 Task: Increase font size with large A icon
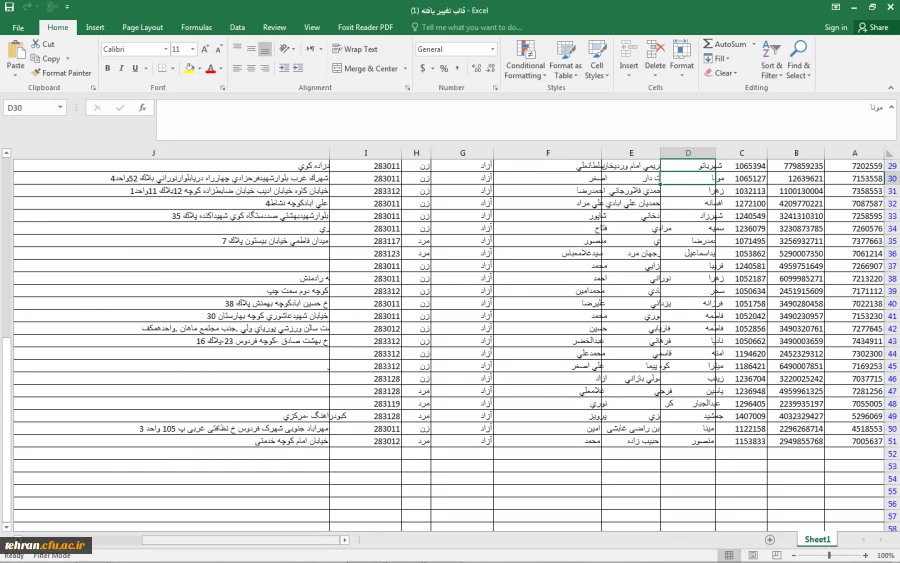[x=205, y=49]
